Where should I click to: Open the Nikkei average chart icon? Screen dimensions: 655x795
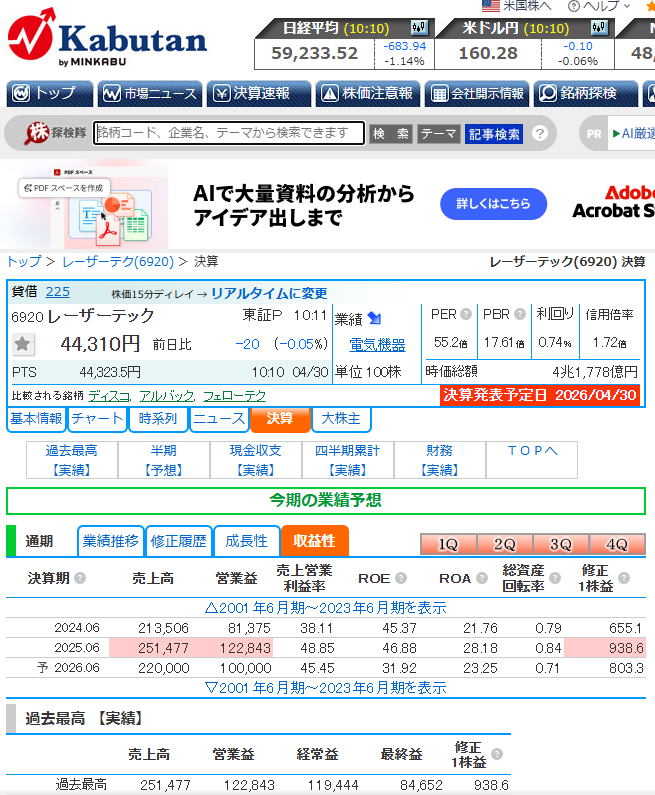click(x=419, y=28)
